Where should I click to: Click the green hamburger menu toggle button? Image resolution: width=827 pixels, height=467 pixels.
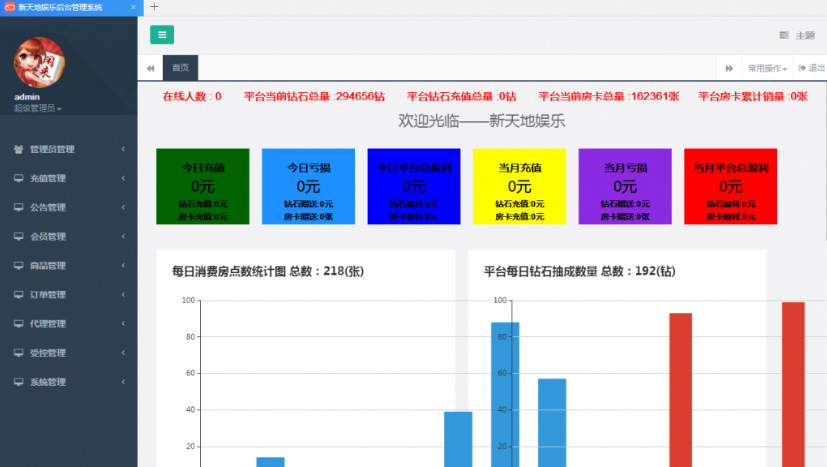tap(162, 35)
